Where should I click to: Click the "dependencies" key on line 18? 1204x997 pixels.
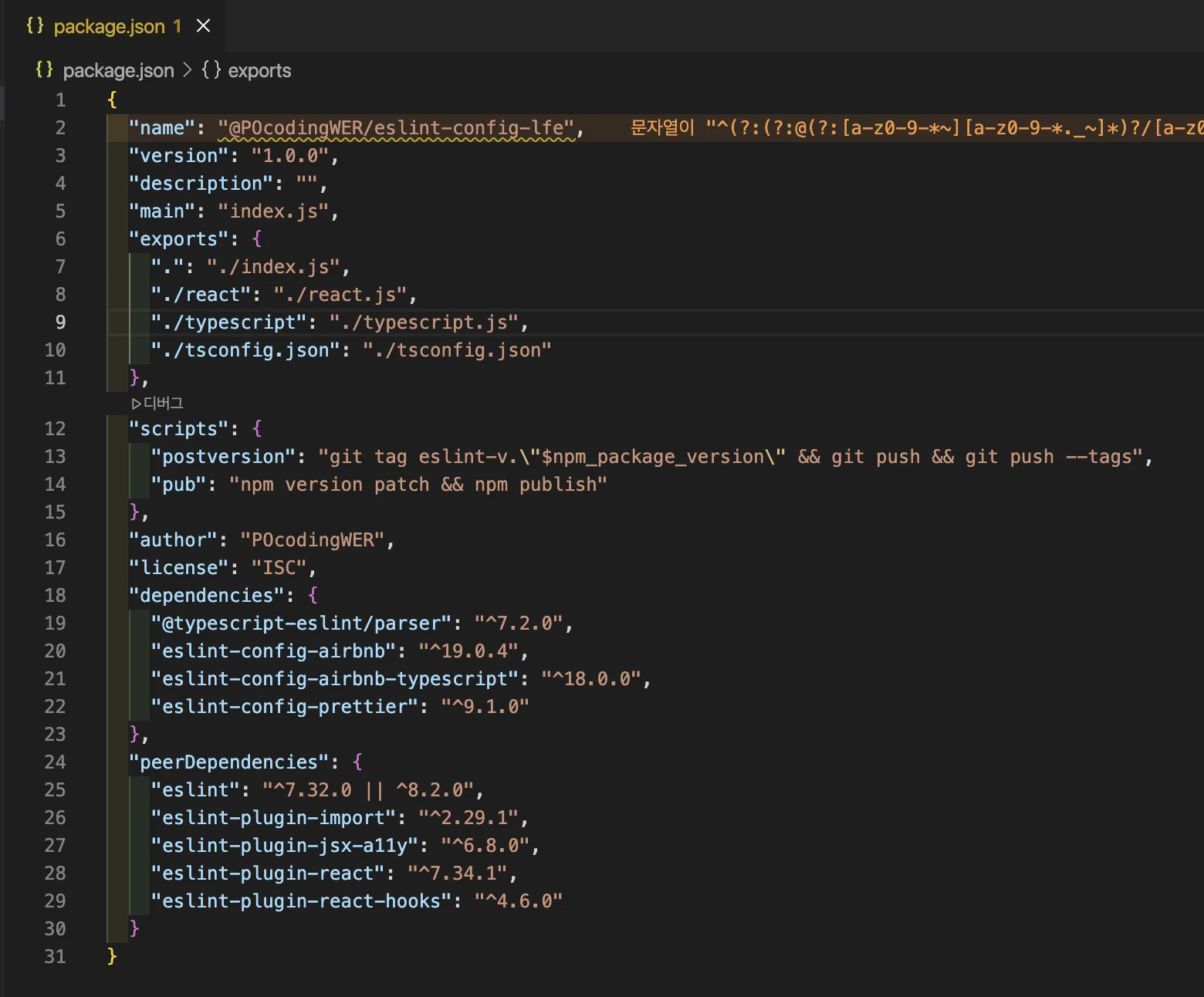[207, 595]
